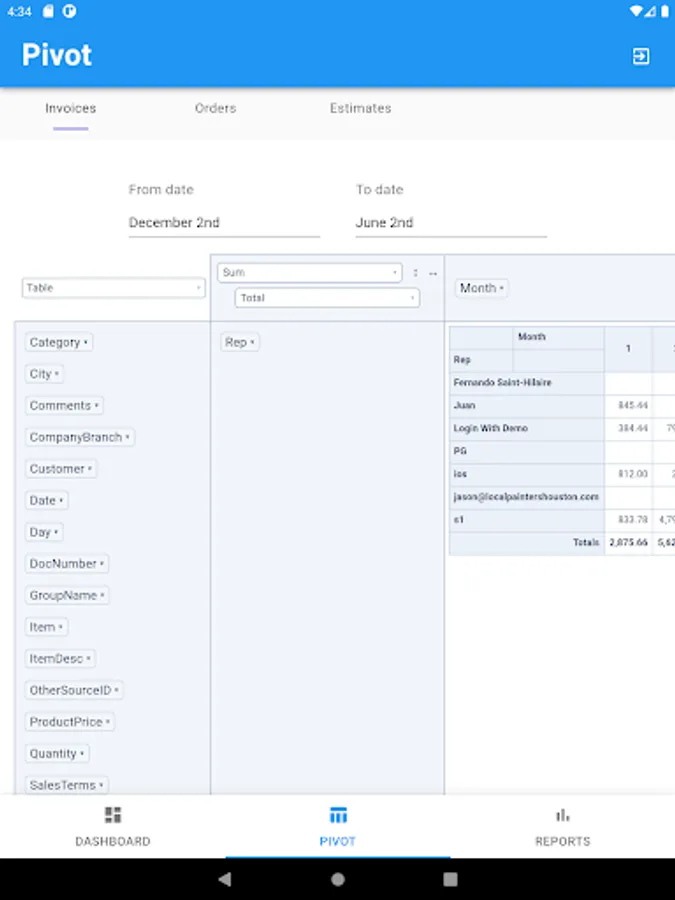Select the PG row header
Image resolution: width=675 pixels, height=900 pixels.
(527, 451)
